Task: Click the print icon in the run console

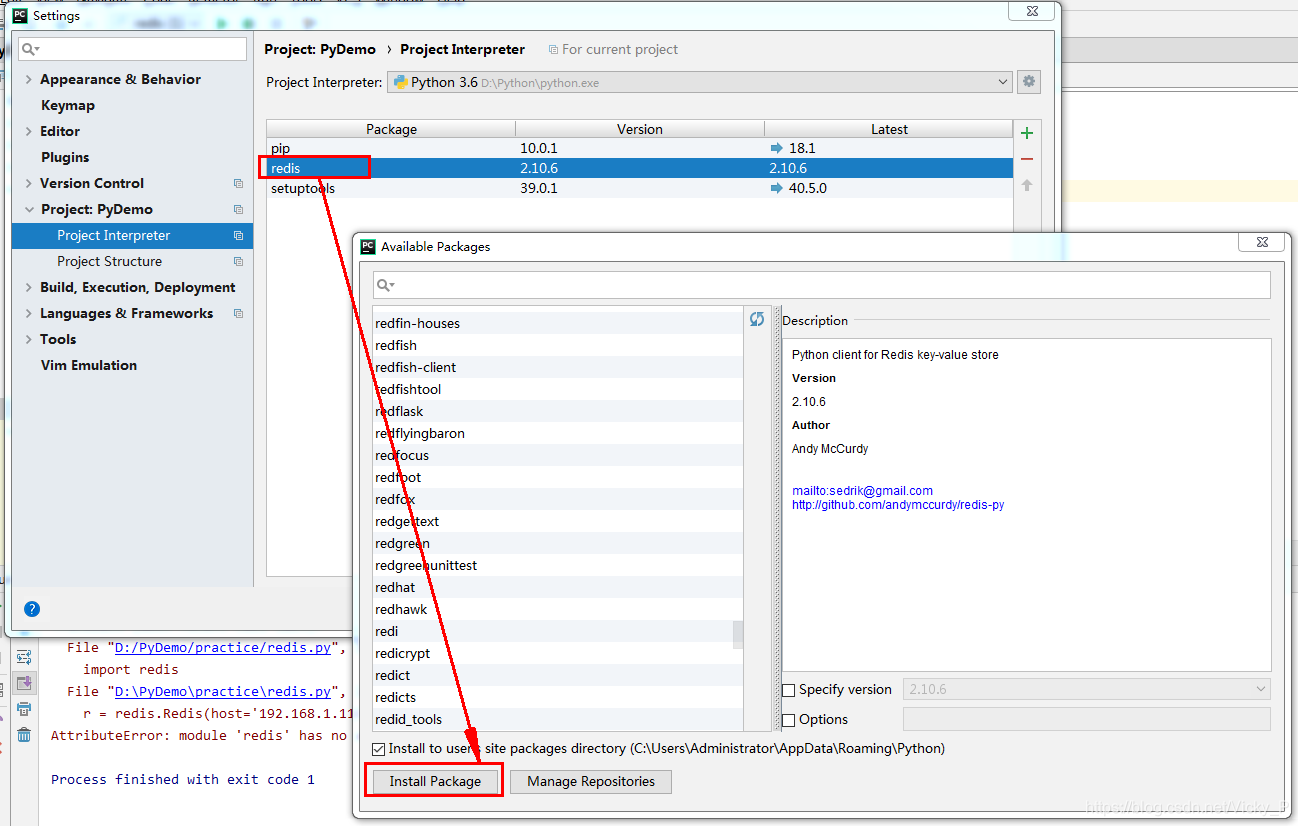Action: click(x=24, y=710)
